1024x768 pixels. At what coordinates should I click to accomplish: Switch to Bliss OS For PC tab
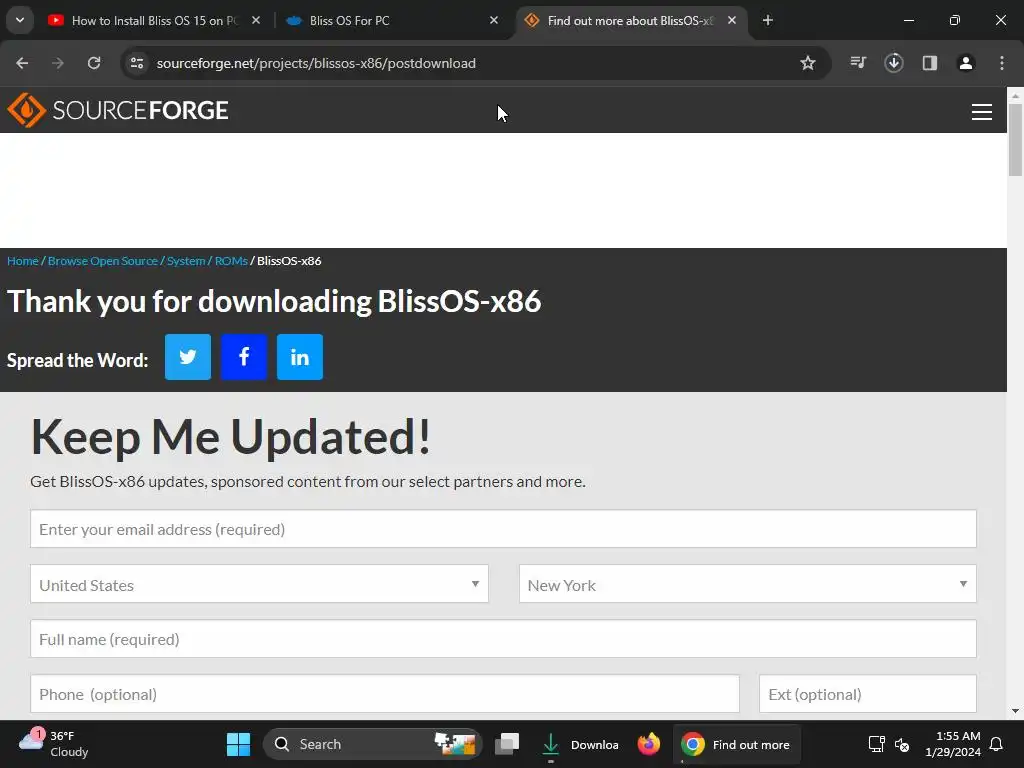tap(392, 21)
